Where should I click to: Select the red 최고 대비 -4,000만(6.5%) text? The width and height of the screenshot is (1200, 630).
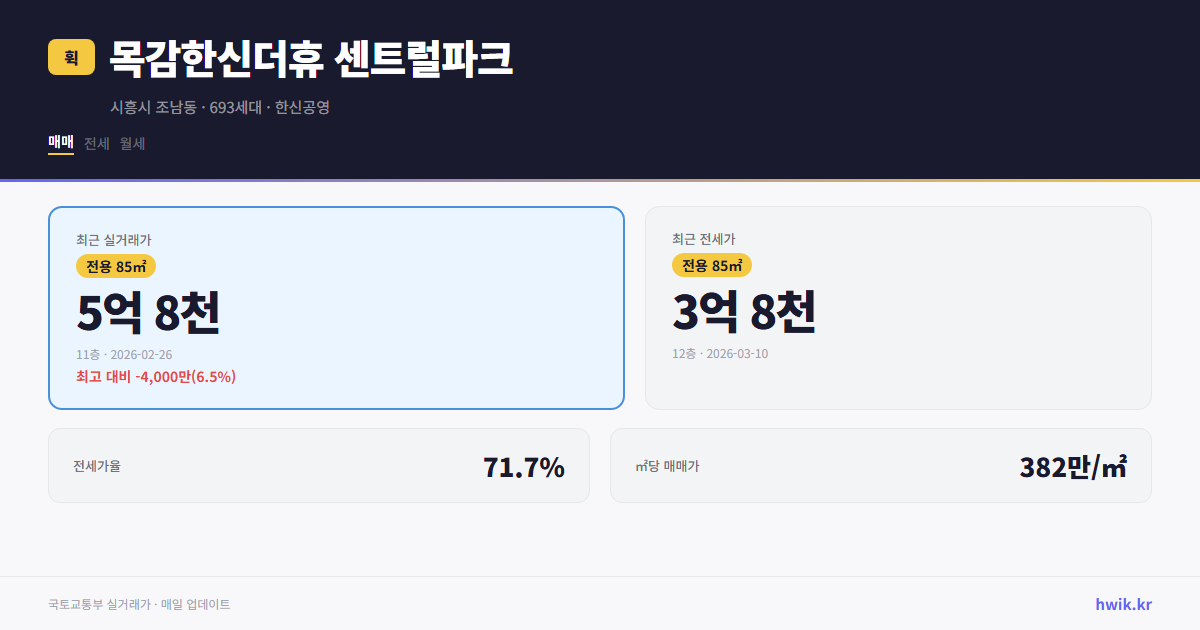tap(152, 376)
